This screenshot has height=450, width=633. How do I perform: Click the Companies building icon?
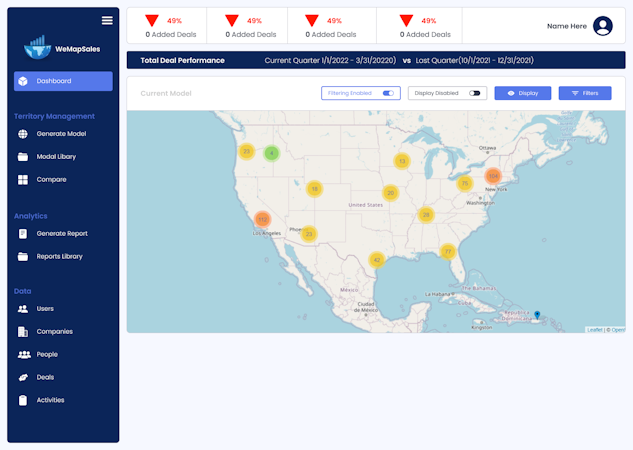pos(23,332)
